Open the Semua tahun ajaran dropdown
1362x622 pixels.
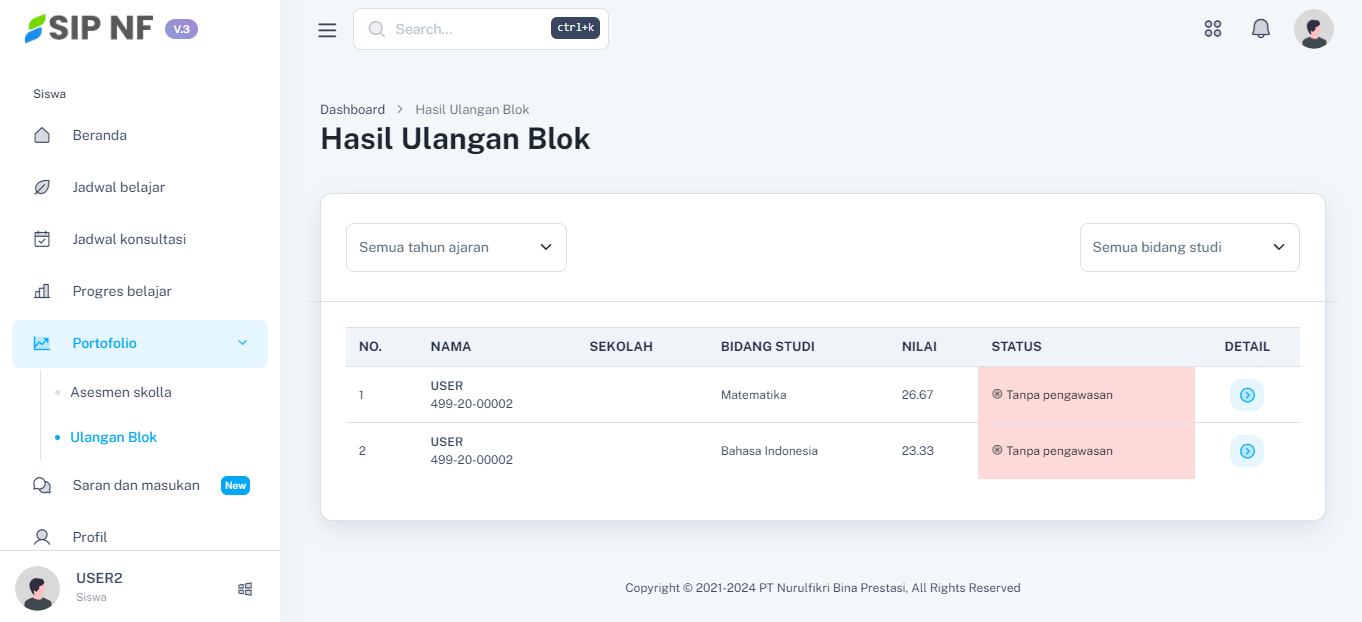click(456, 247)
